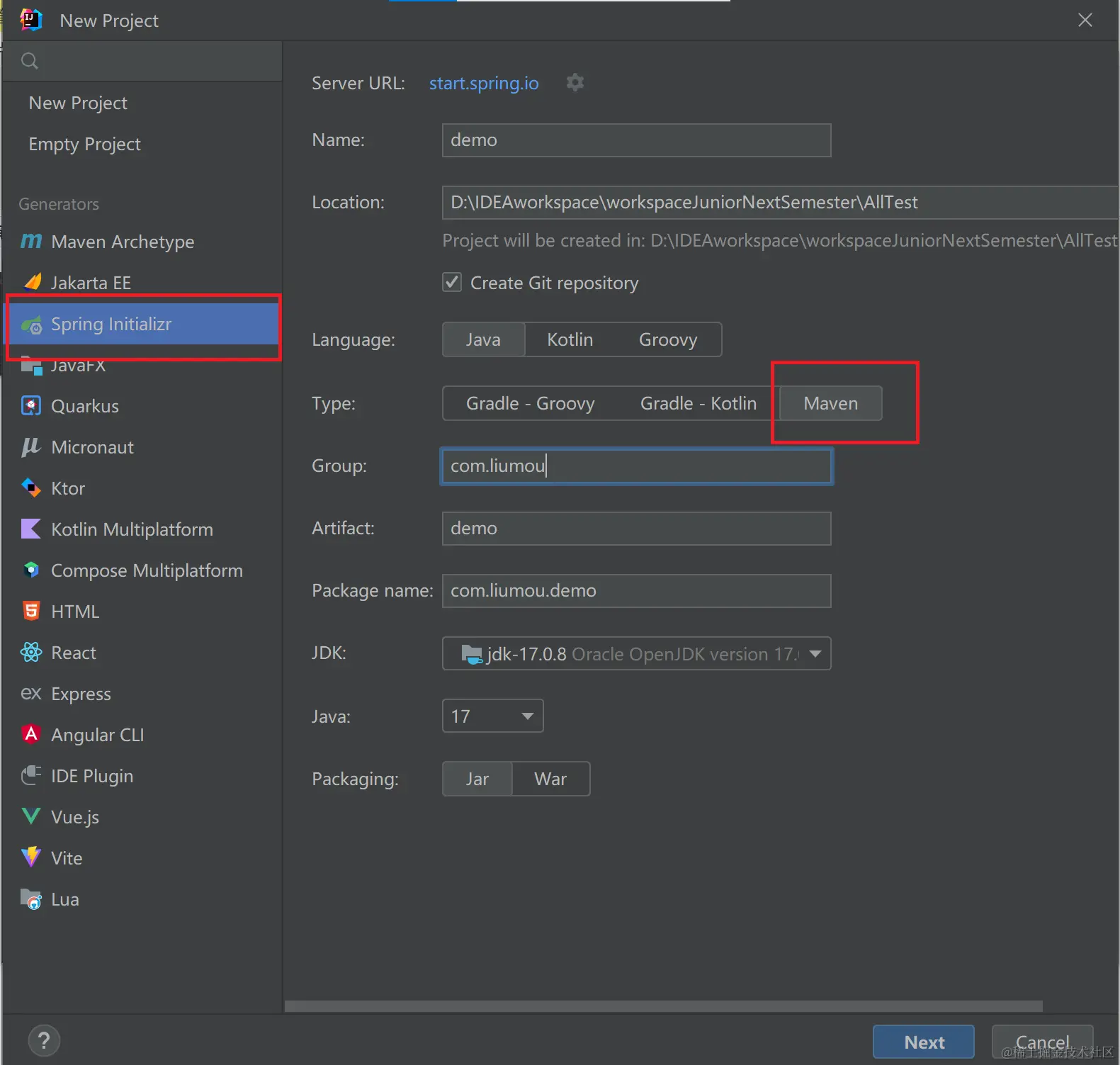
Task: Click the Ktor generator icon
Action: [x=31, y=488]
